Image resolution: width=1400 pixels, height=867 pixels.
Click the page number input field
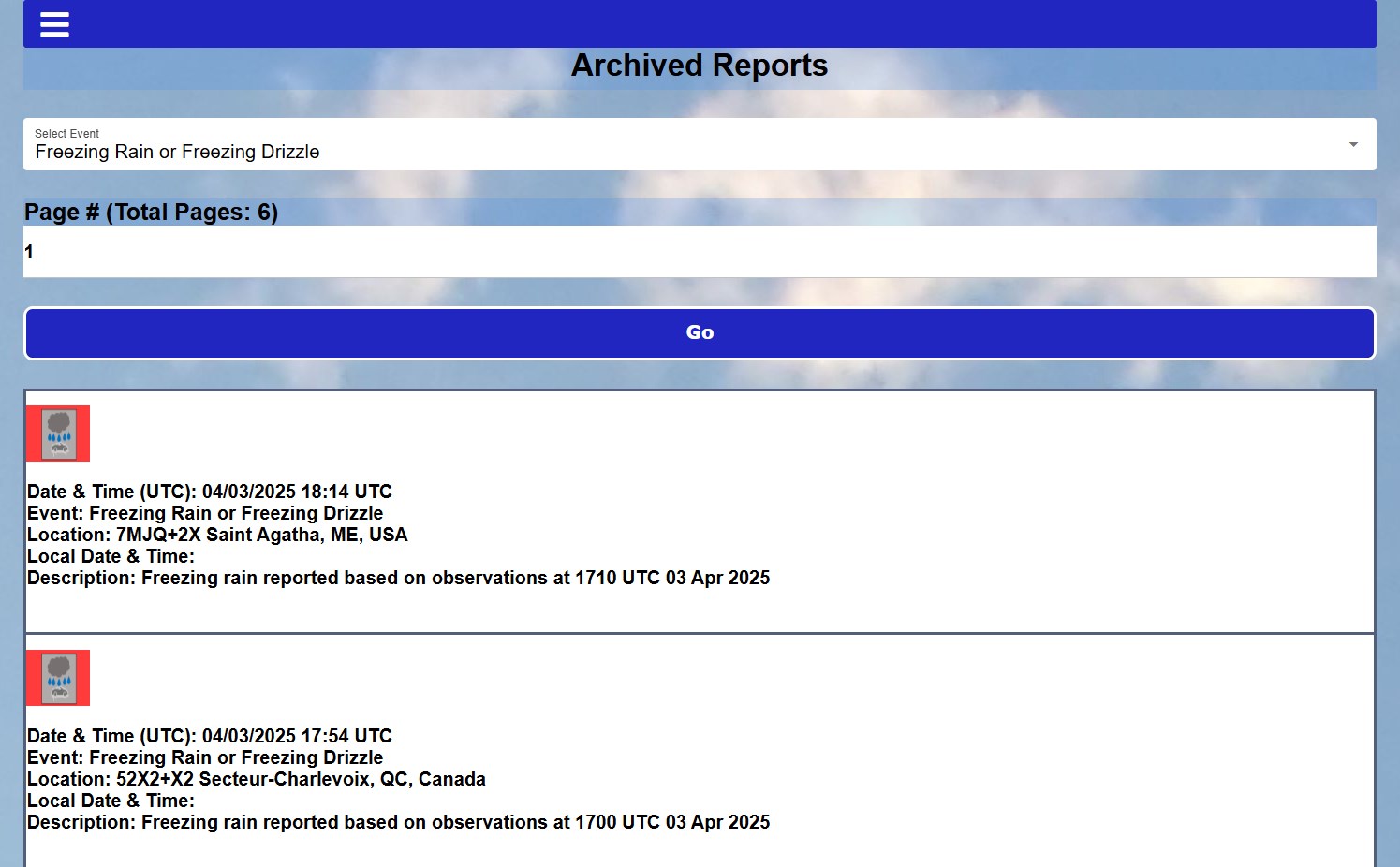(x=700, y=251)
